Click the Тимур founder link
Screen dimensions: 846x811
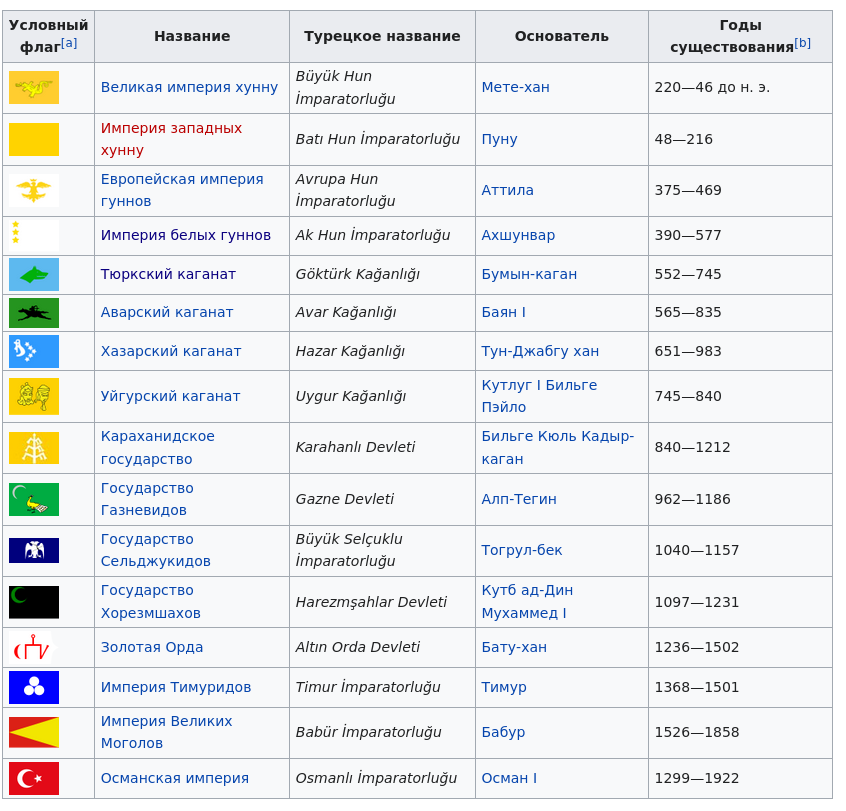(x=503, y=687)
